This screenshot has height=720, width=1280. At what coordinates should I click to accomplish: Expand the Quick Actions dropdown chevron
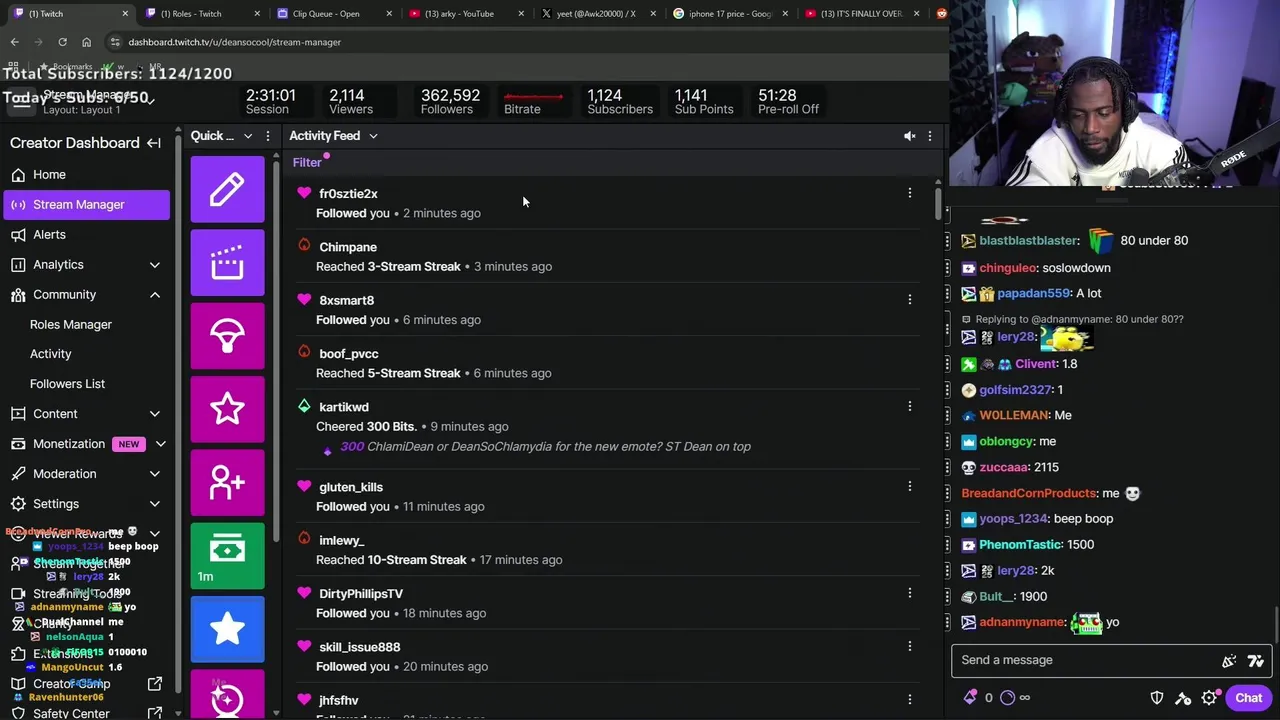coord(248,136)
